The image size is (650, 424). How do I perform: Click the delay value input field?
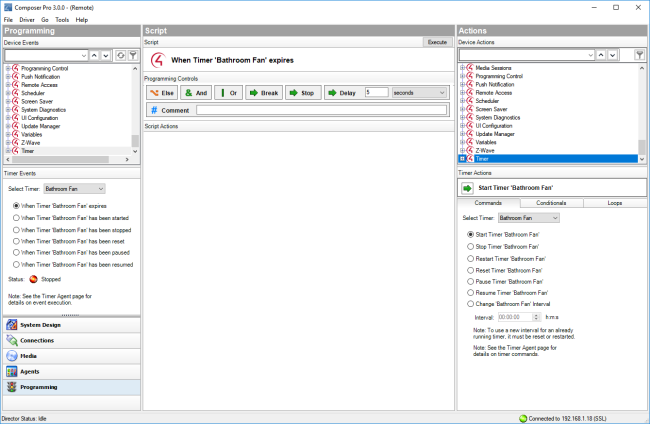pos(376,92)
